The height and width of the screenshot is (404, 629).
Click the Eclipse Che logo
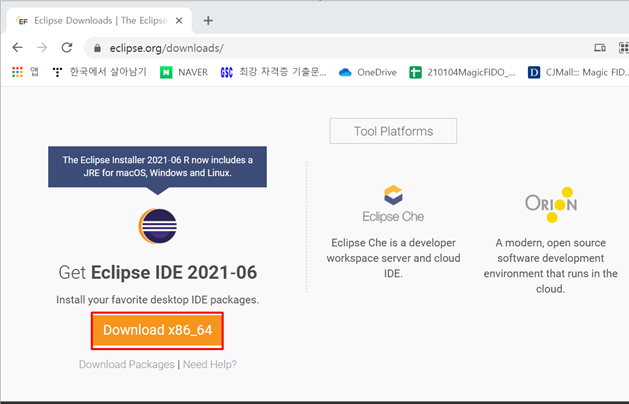[x=393, y=204]
